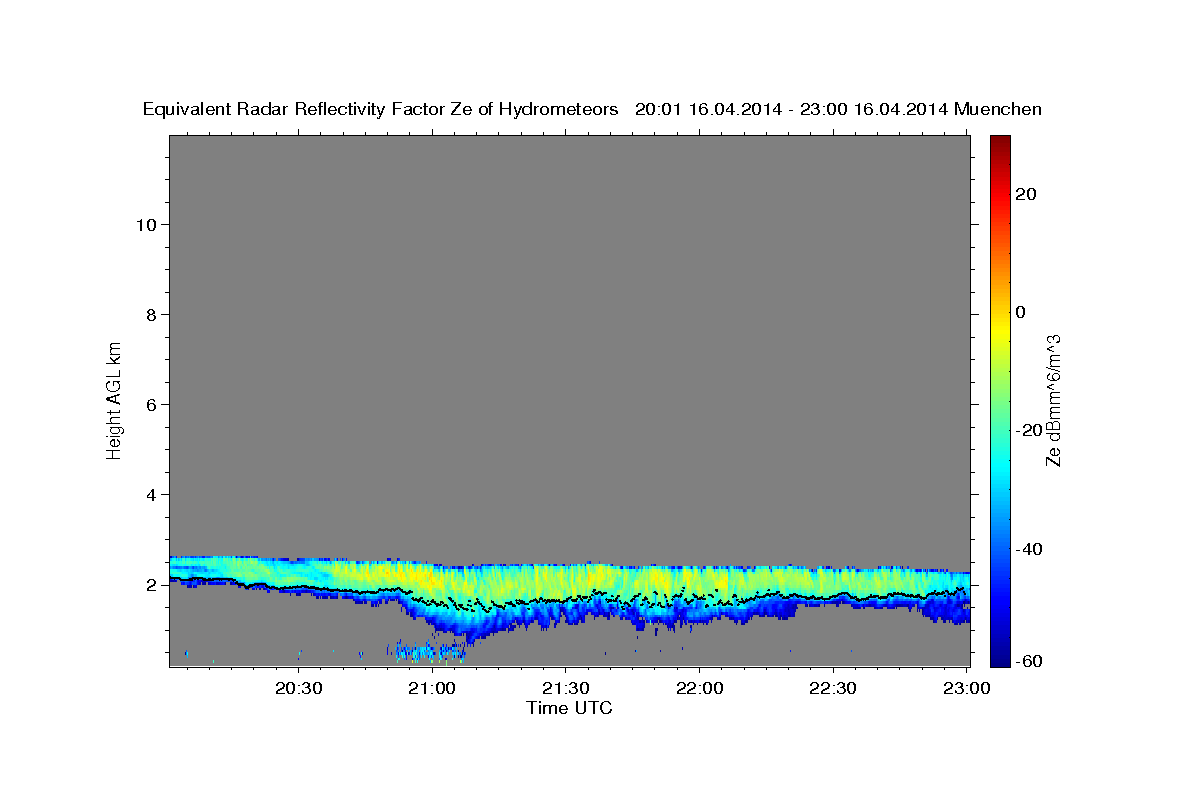The image size is (1200, 800).
Task: Click the 22:00 time tick label
Action: click(699, 688)
